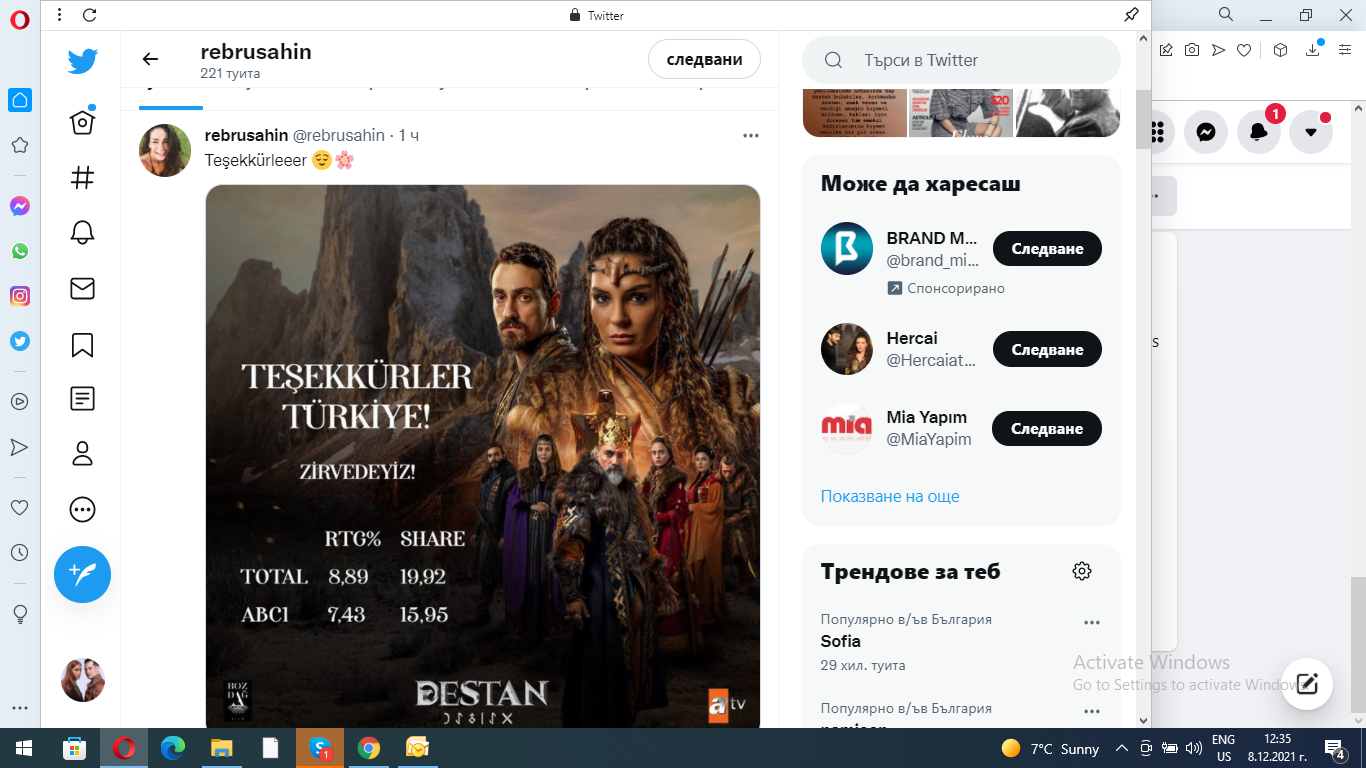Click the Twitter bird home logo
The image size is (1366, 768).
83,62
